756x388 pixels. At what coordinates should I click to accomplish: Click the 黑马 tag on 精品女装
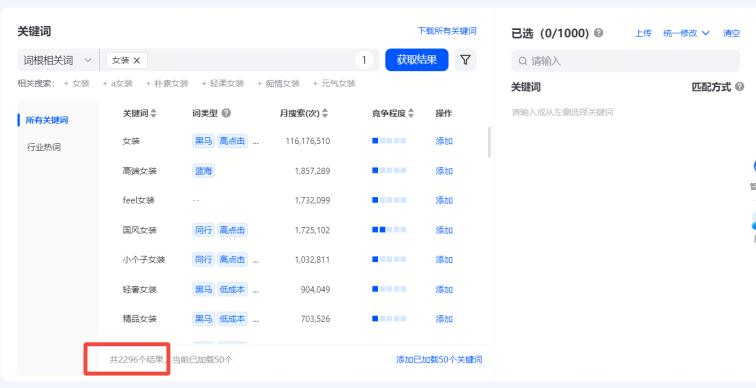point(203,319)
